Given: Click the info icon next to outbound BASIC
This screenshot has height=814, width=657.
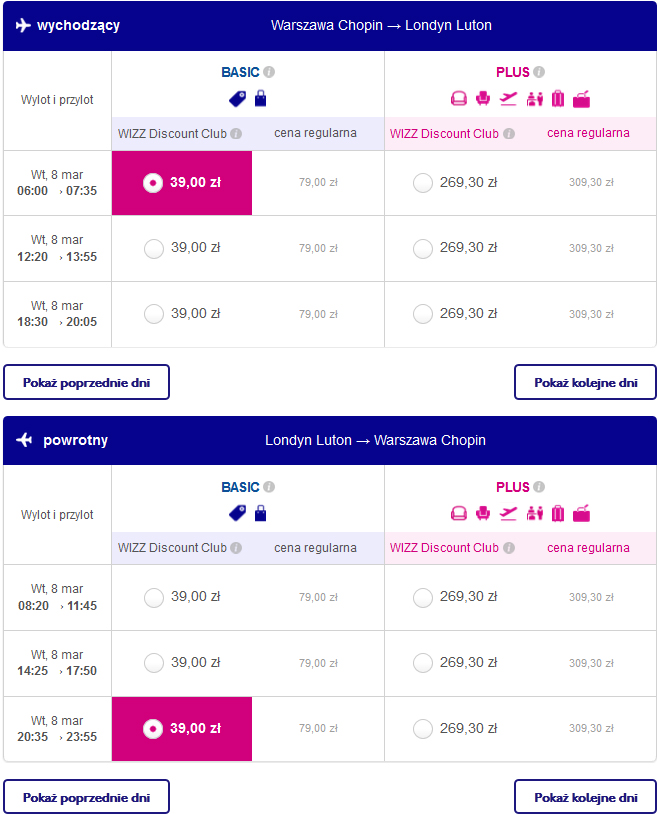Looking at the screenshot, I should pyautogui.click(x=269, y=72).
